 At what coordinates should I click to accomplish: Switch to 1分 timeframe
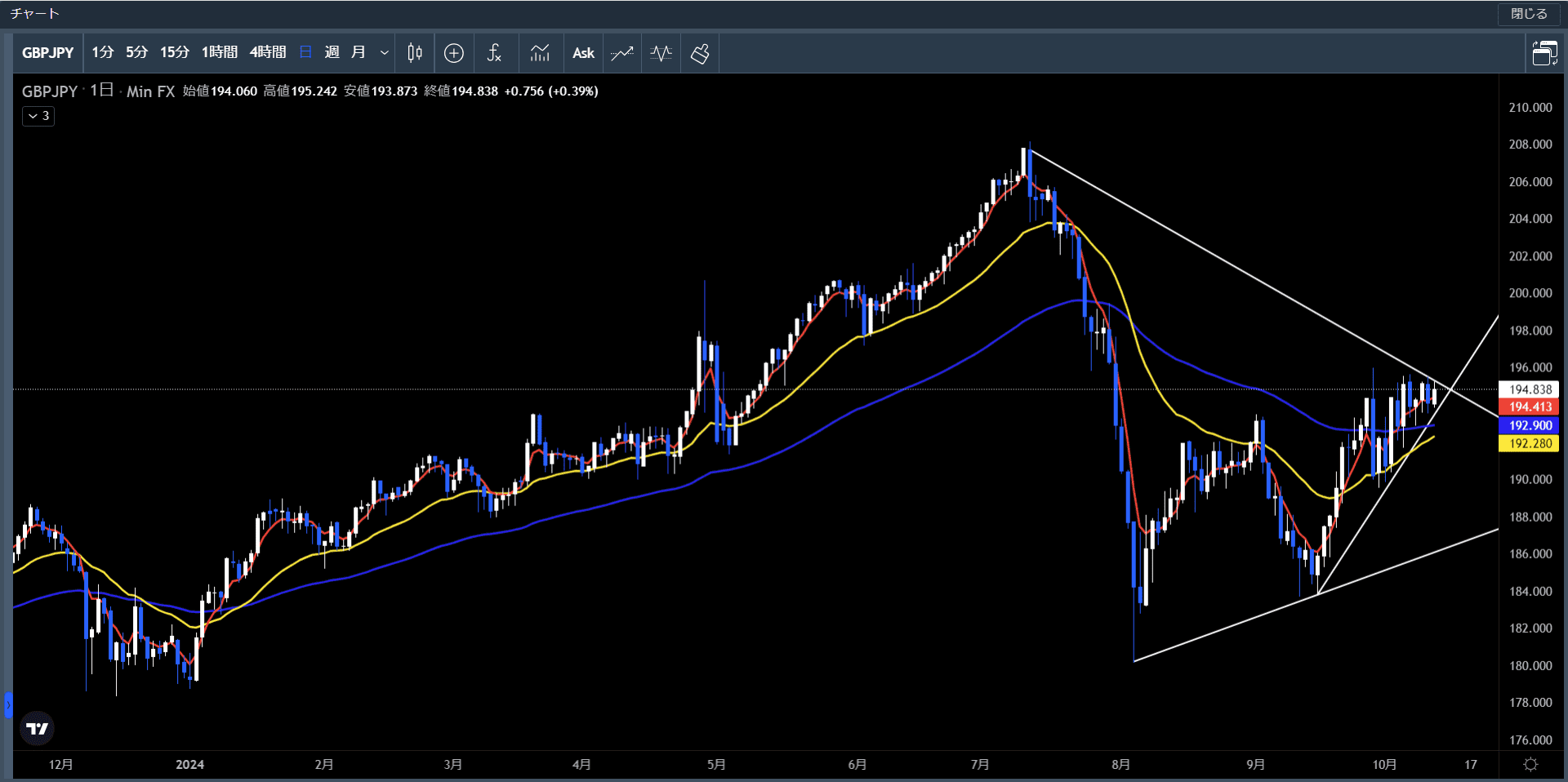pyautogui.click(x=102, y=52)
